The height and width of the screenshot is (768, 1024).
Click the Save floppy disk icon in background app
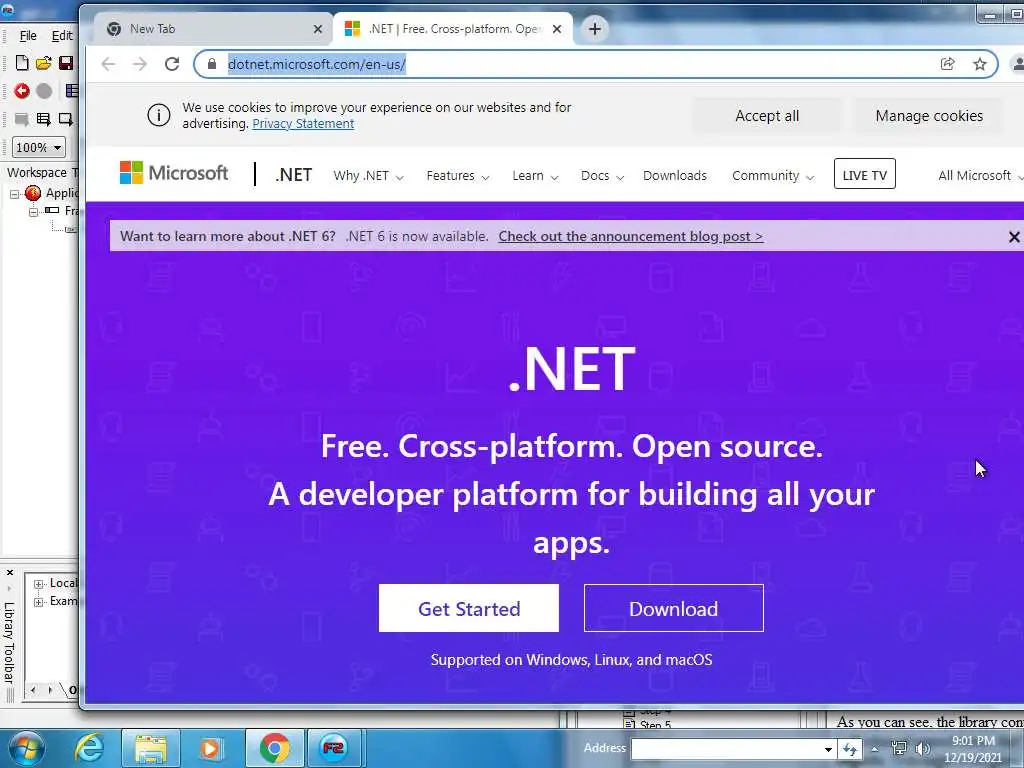click(66, 63)
